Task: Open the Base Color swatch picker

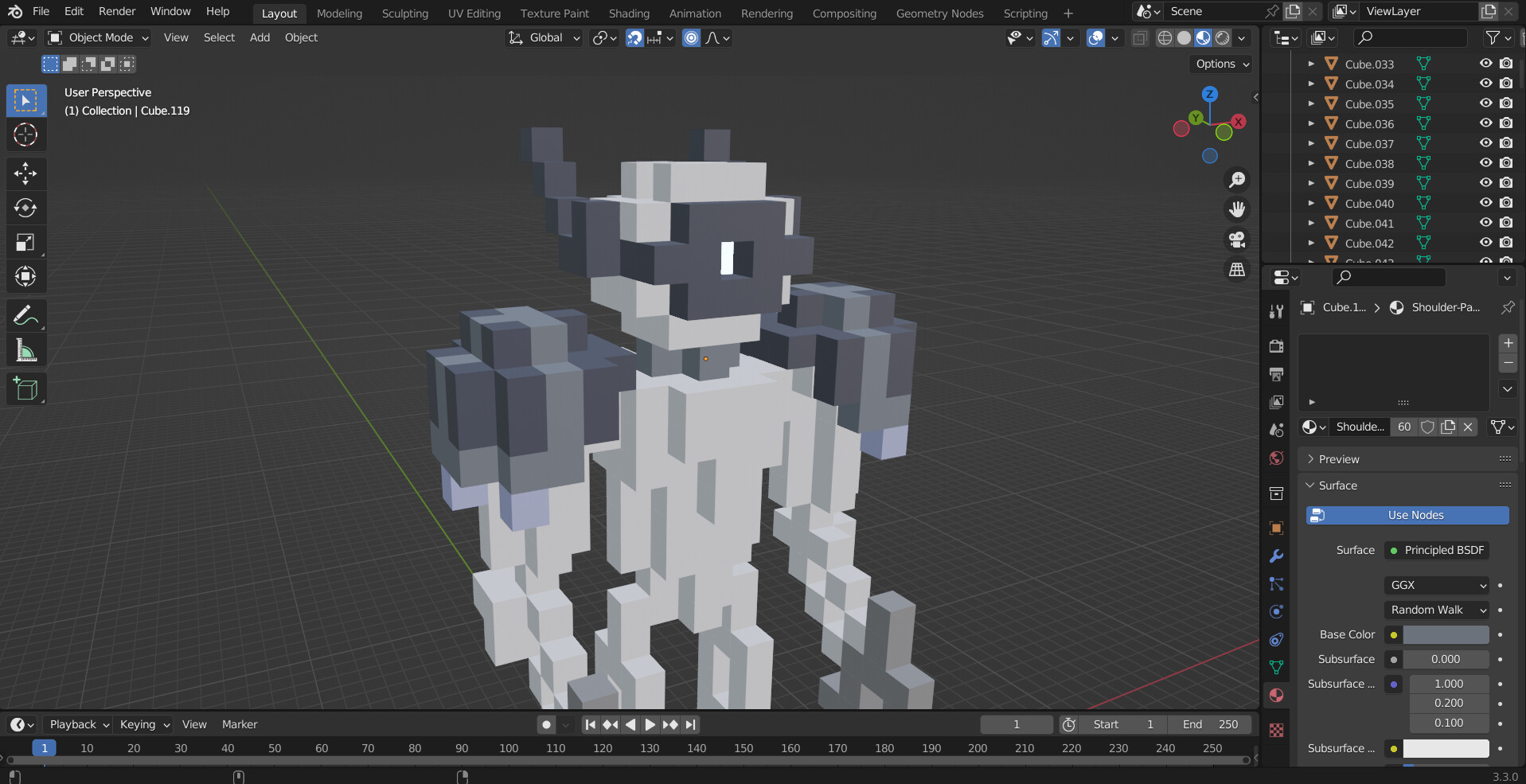Action: click(1446, 634)
